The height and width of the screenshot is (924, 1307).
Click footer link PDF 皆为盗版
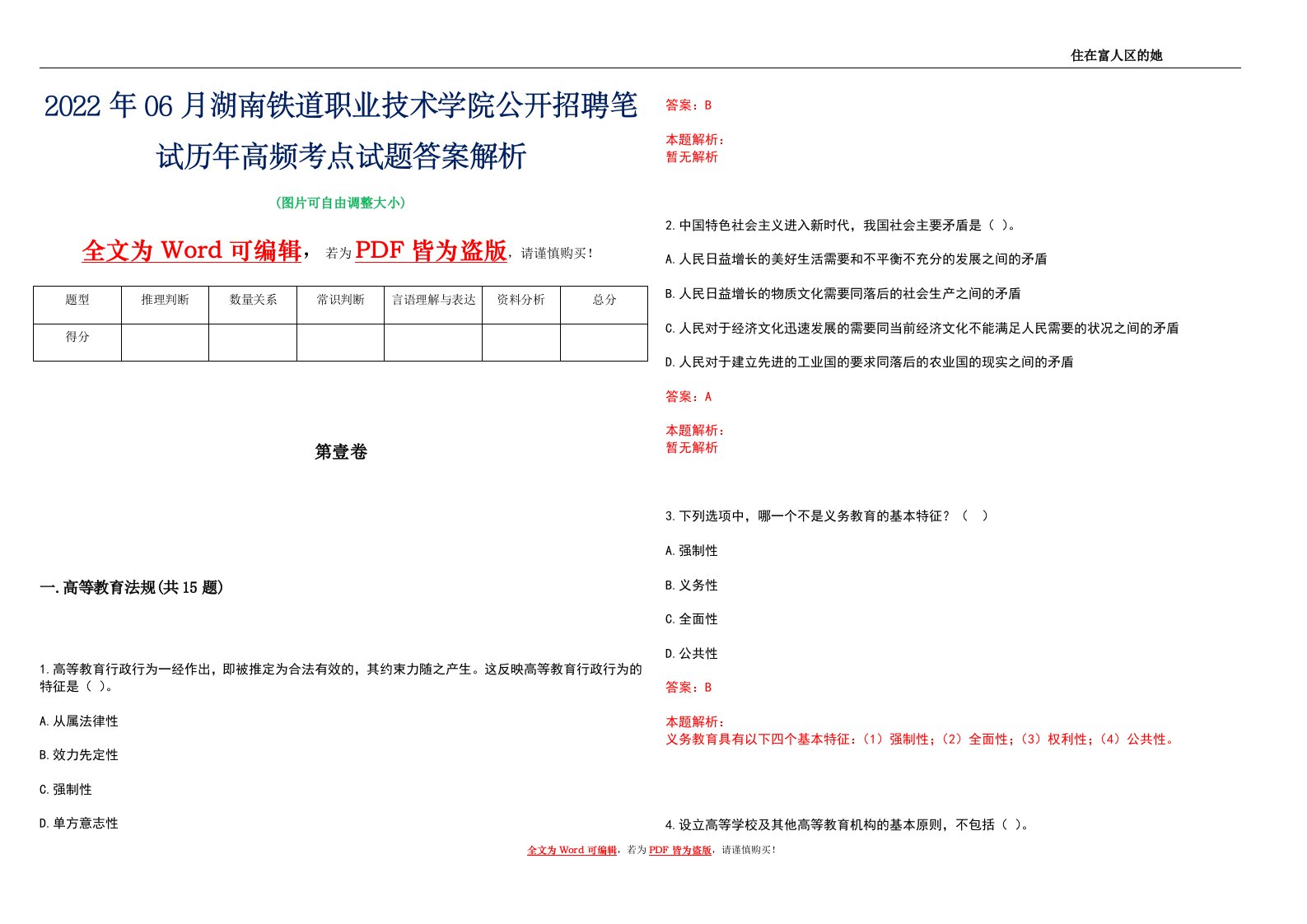pos(680,851)
